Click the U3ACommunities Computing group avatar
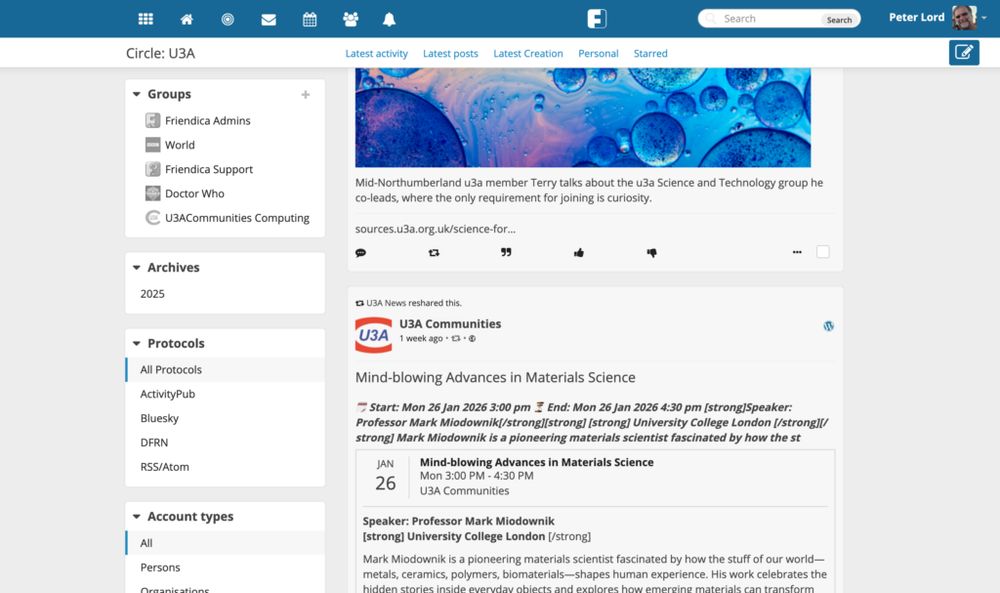This screenshot has width=1000, height=593. [152, 217]
